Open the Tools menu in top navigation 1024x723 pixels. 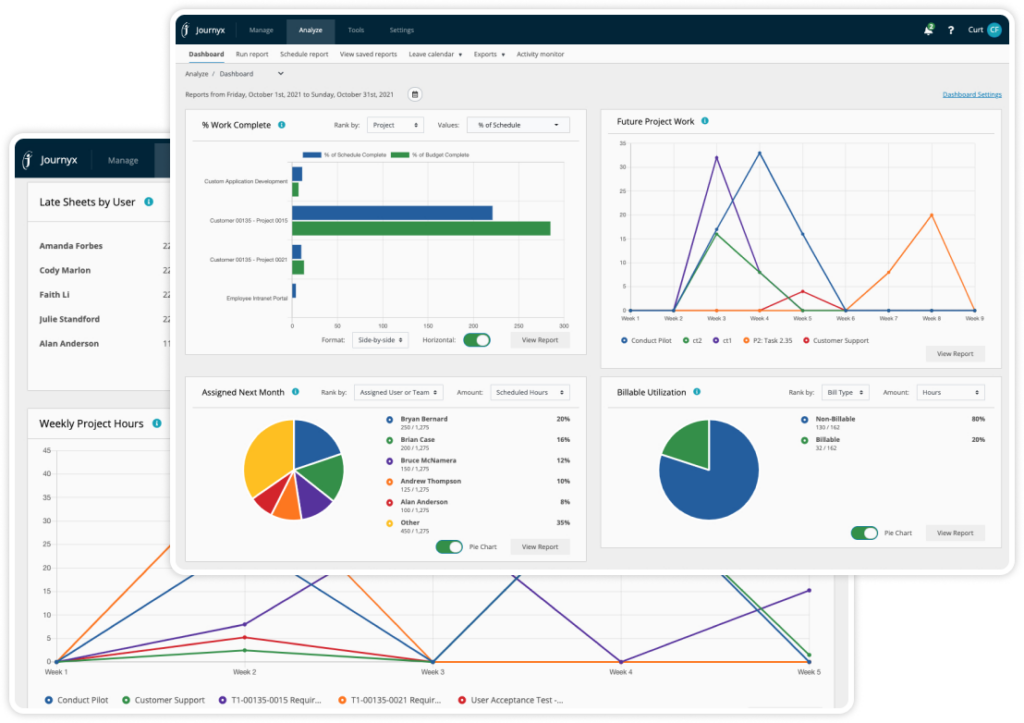(356, 30)
